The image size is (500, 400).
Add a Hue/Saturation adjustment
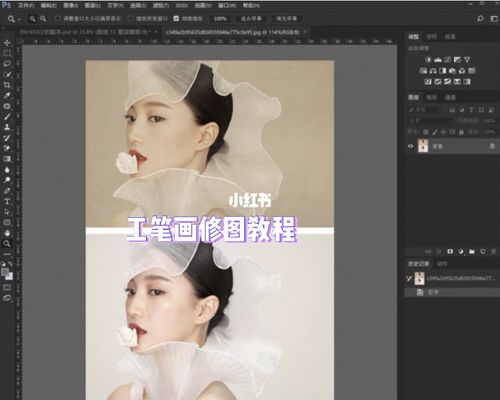(423, 71)
